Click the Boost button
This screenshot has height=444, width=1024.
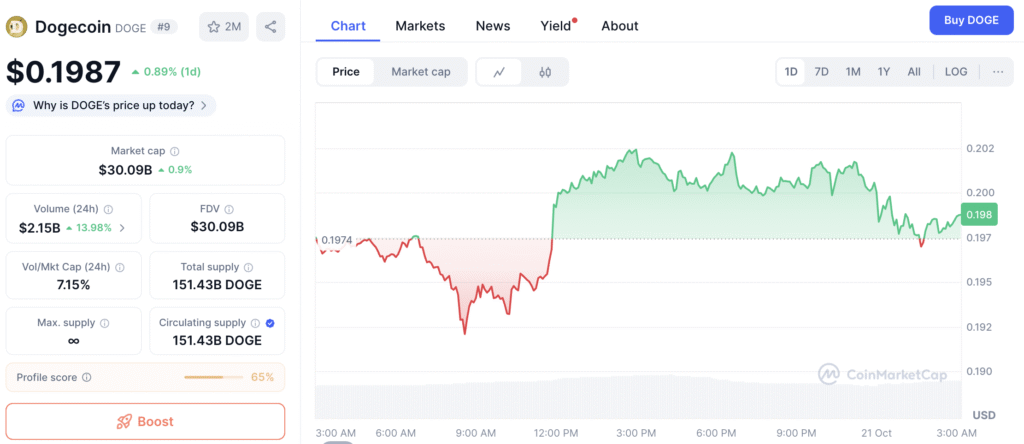[145, 421]
